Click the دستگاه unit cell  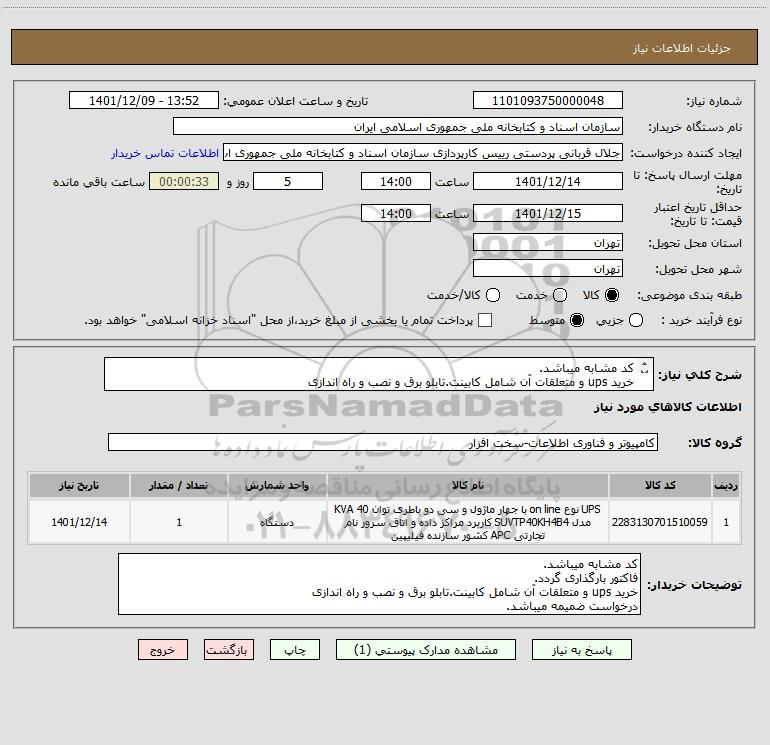pyautogui.click(x=277, y=522)
